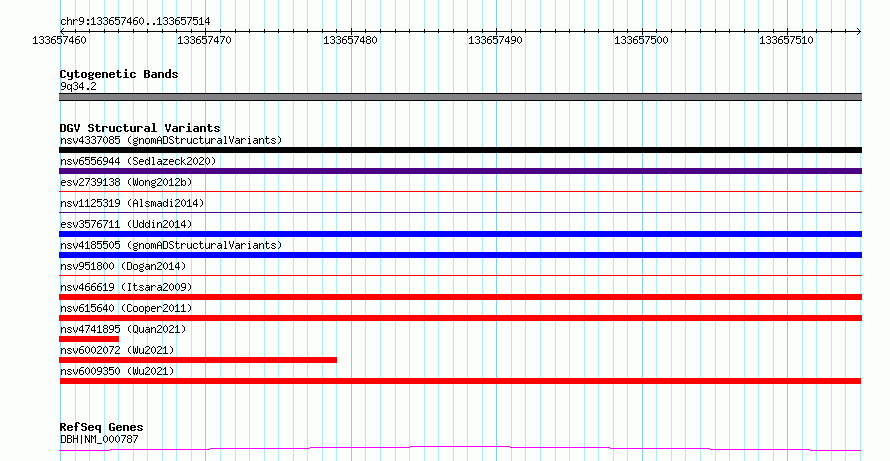Open variant label nsv6556944 (Sedlazeck2020)
Image resolution: width=890 pixels, height=461 pixels.
[x=138, y=161]
